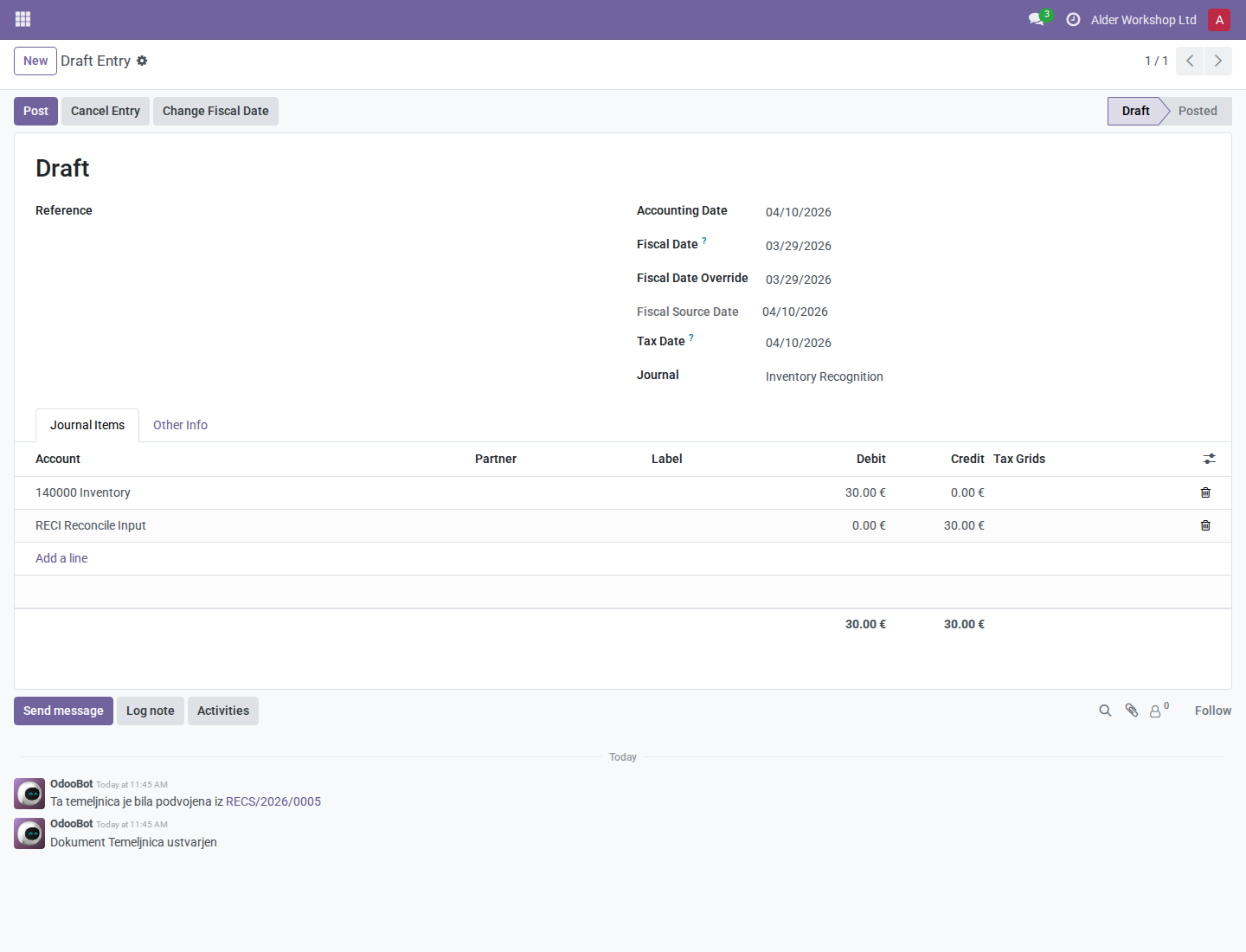This screenshot has width=1246, height=952.
Task: Open the column settings adjust icon
Action: point(1209,459)
